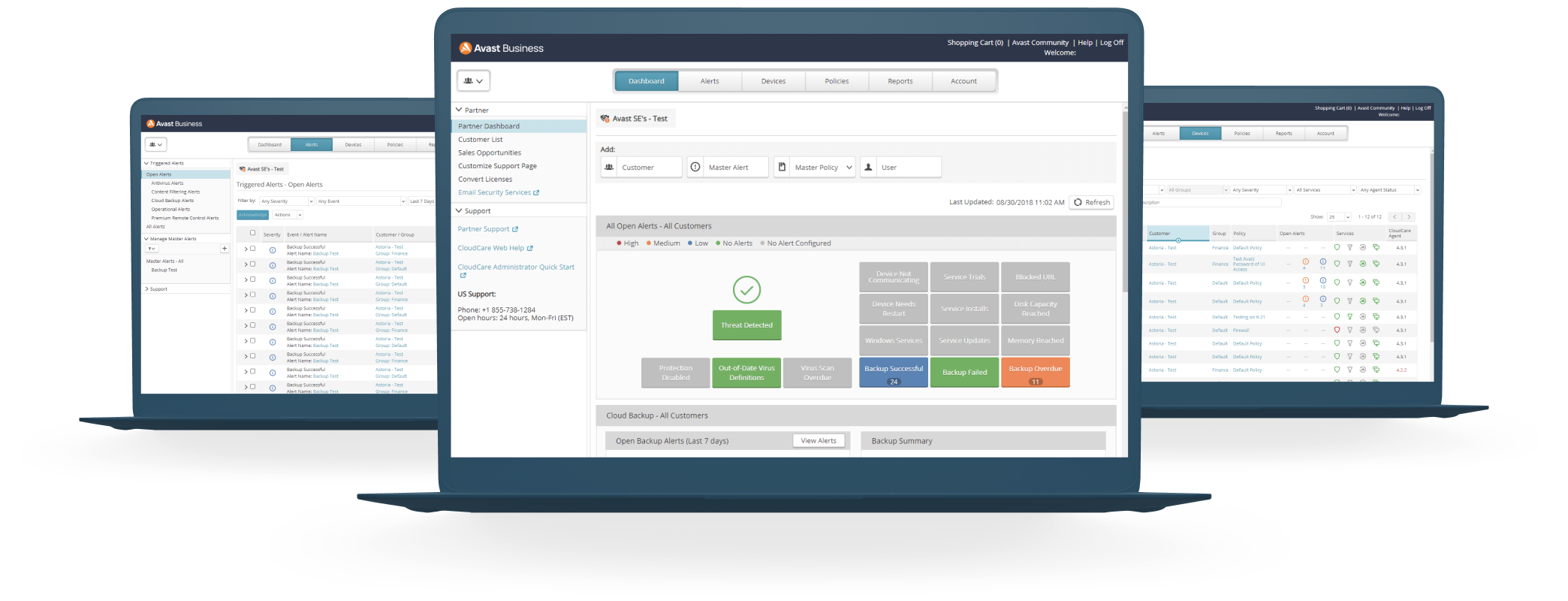The width and height of the screenshot is (1568, 601).
Task: Click the Avast Business logo in center window
Action: 501,48
